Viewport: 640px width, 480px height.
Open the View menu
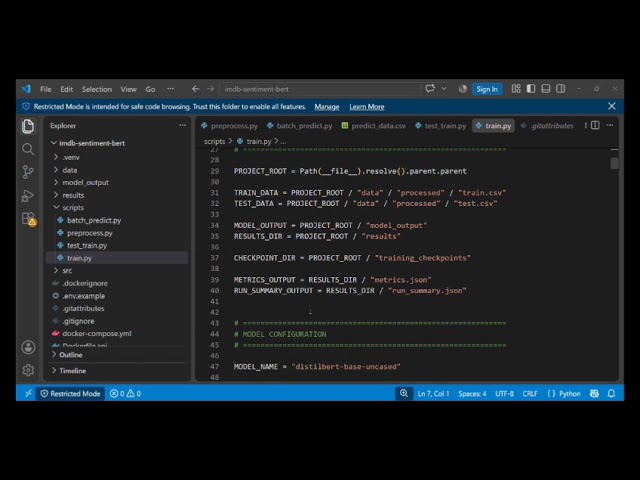coord(129,89)
